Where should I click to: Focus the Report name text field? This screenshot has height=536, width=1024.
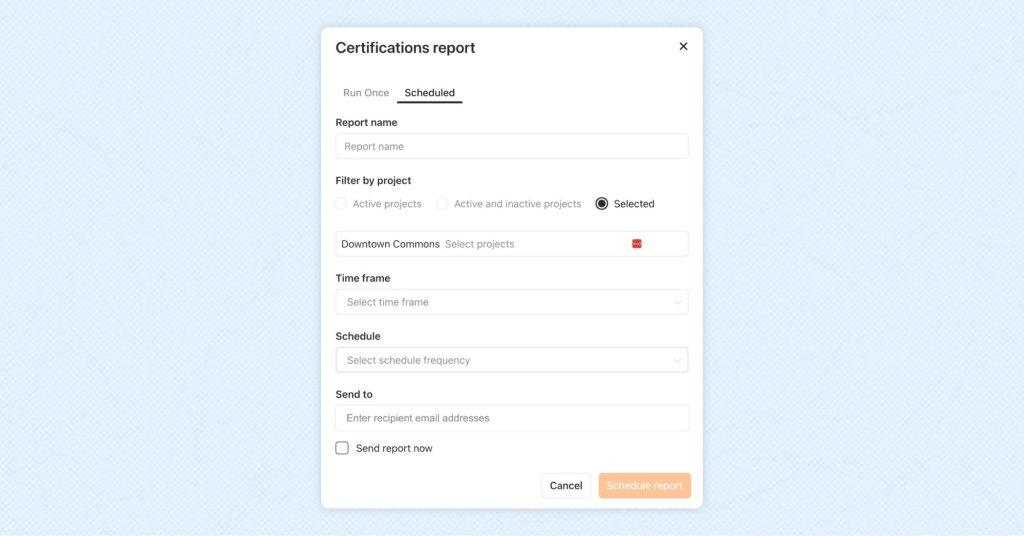[511, 146]
